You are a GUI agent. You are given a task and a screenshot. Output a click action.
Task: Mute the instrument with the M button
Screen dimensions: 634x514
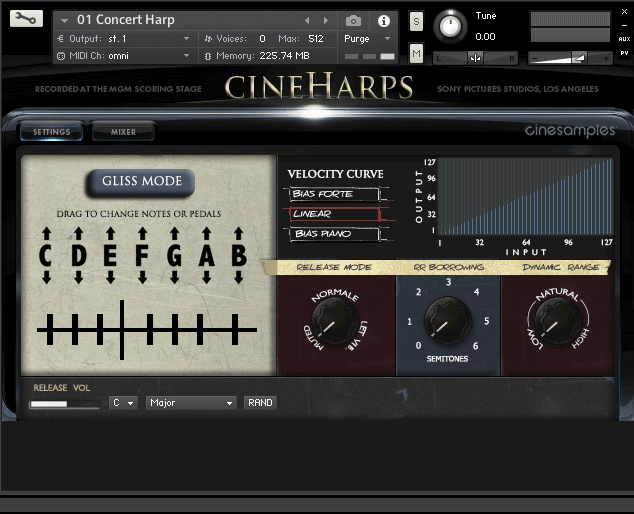[x=416, y=53]
